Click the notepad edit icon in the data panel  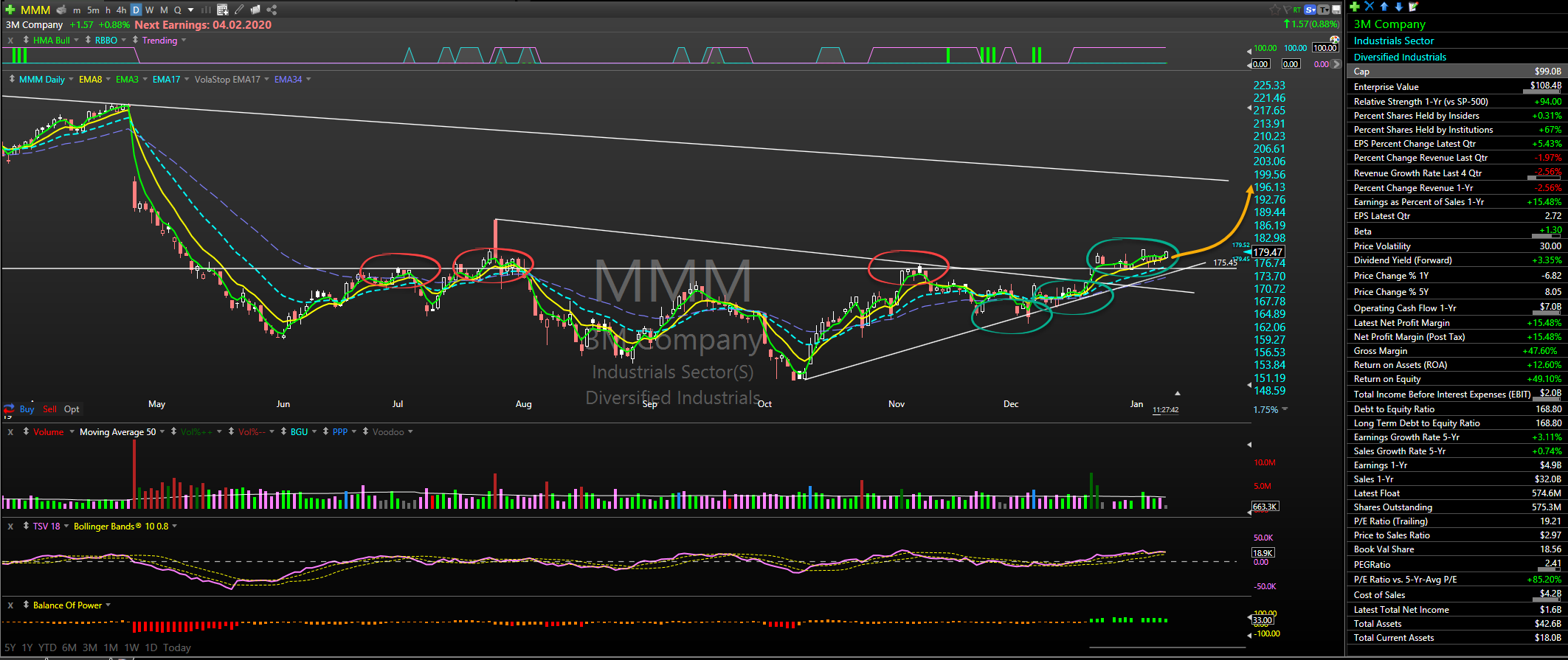click(x=1414, y=7)
